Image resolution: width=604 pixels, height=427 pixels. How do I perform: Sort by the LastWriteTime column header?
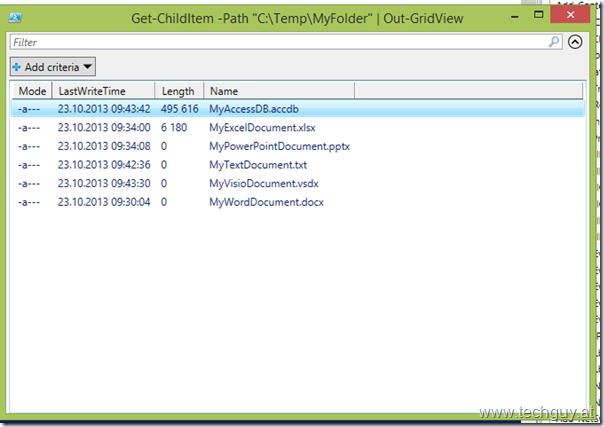point(104,91)
